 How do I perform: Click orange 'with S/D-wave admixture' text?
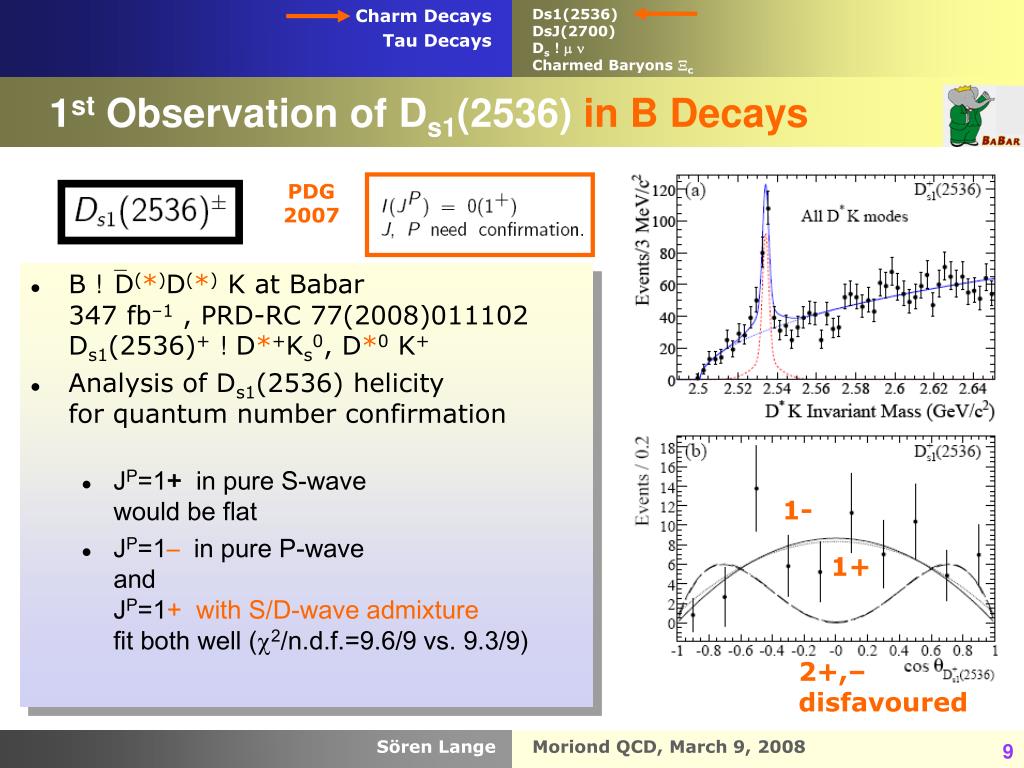(337, 610)
